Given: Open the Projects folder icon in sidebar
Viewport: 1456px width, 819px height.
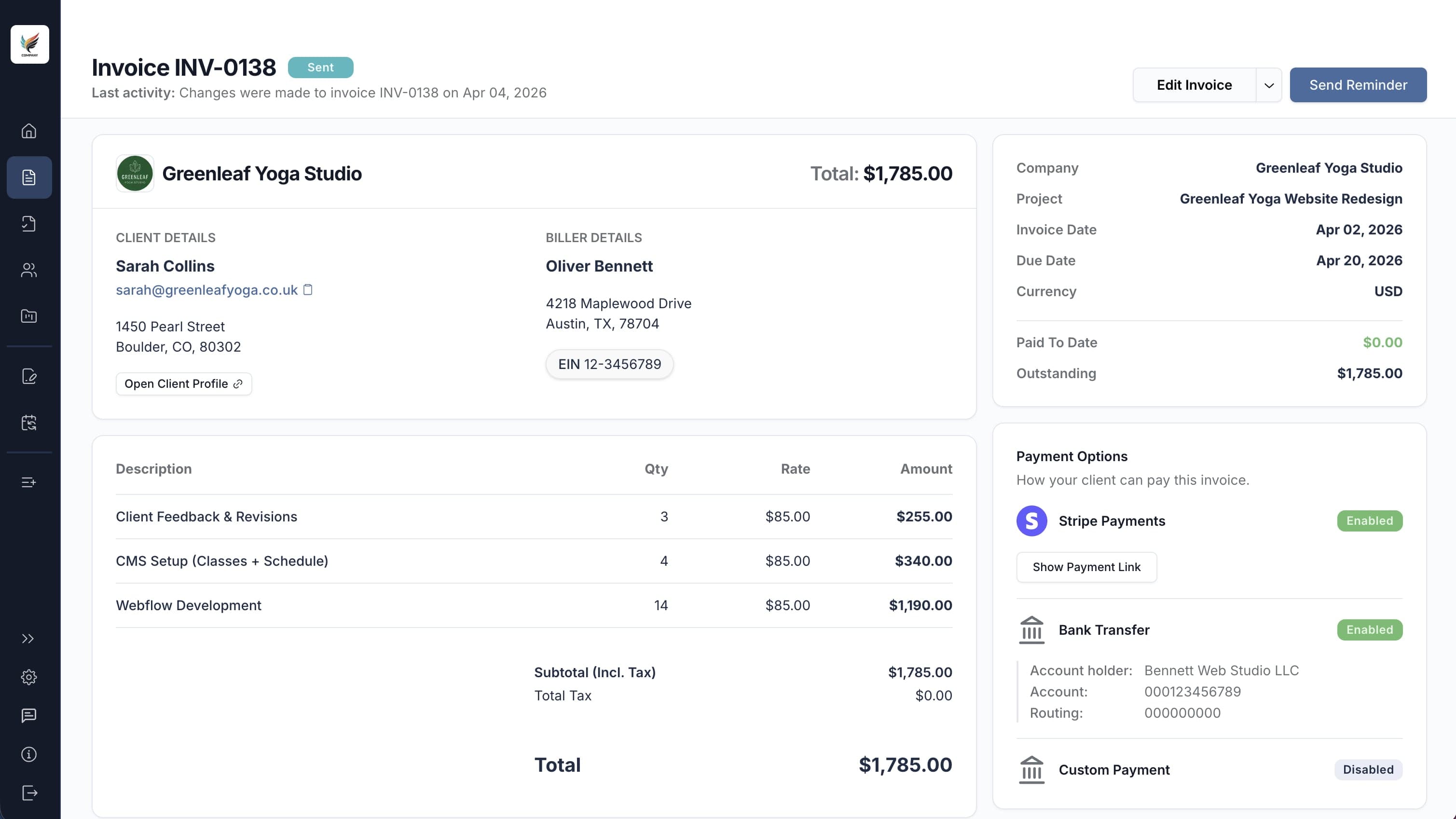Looking at the screenshot, I should pyautogui.click(x=29, y=316).
